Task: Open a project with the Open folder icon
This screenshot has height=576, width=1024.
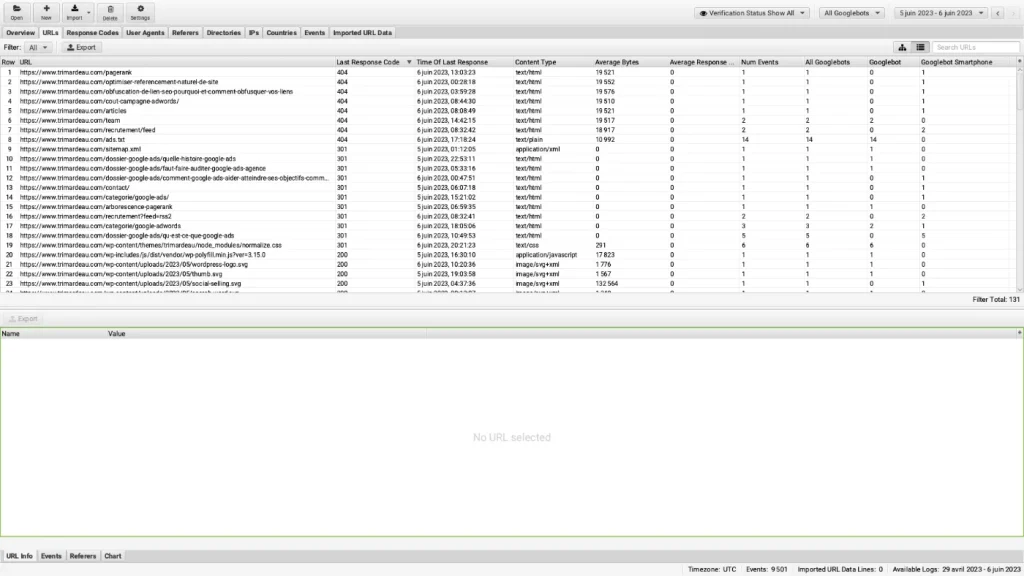Action: click(16, 12)
